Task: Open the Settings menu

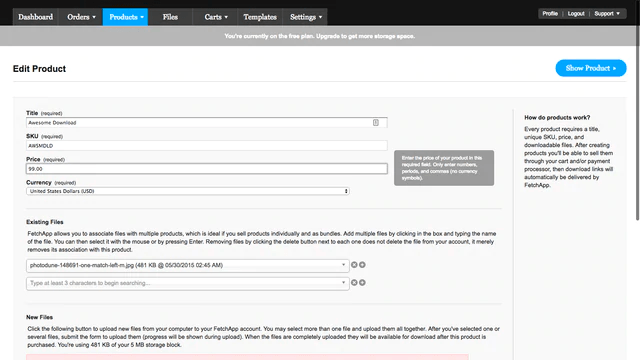Action: pyautogui.click(x=305, y=17)
